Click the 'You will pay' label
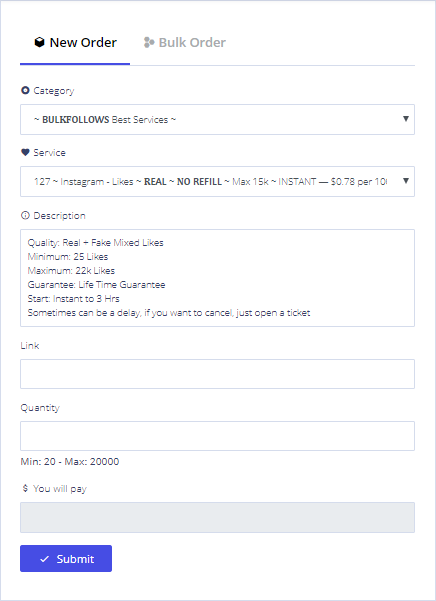The width and height of the screenshot is (436, 601). coord(60,489)
